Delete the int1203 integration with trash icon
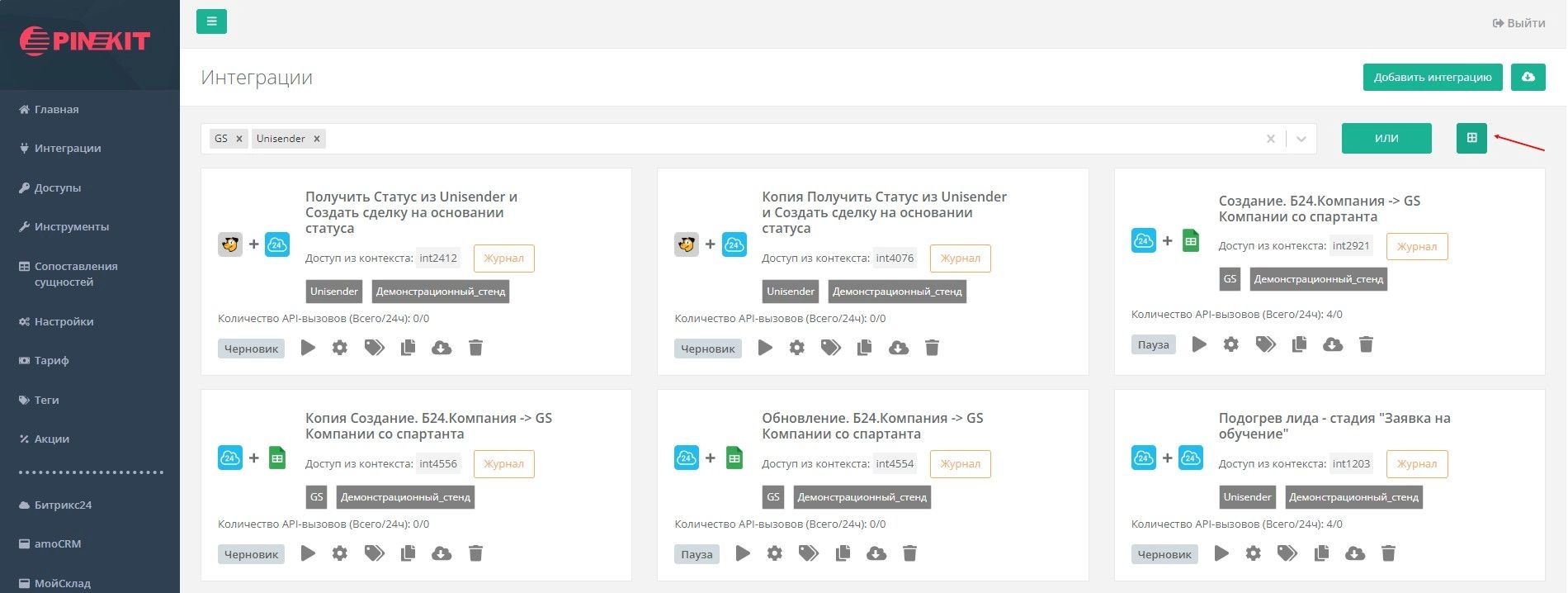Screen dimensions: 1568x593 [x=1388, y=553]
